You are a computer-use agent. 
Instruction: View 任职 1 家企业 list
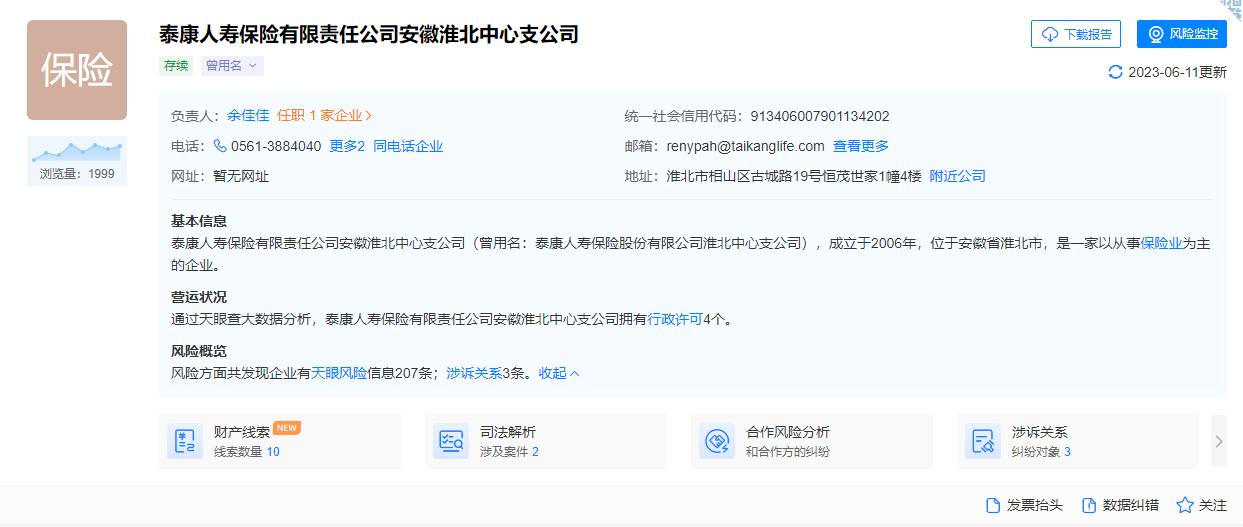click(x=325, y=116)
